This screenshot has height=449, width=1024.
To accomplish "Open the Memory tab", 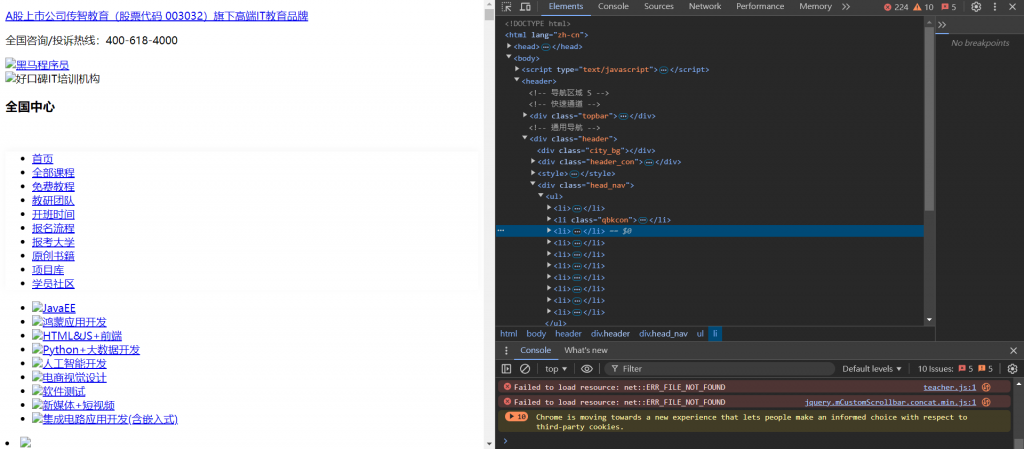I will coord(815,7).
